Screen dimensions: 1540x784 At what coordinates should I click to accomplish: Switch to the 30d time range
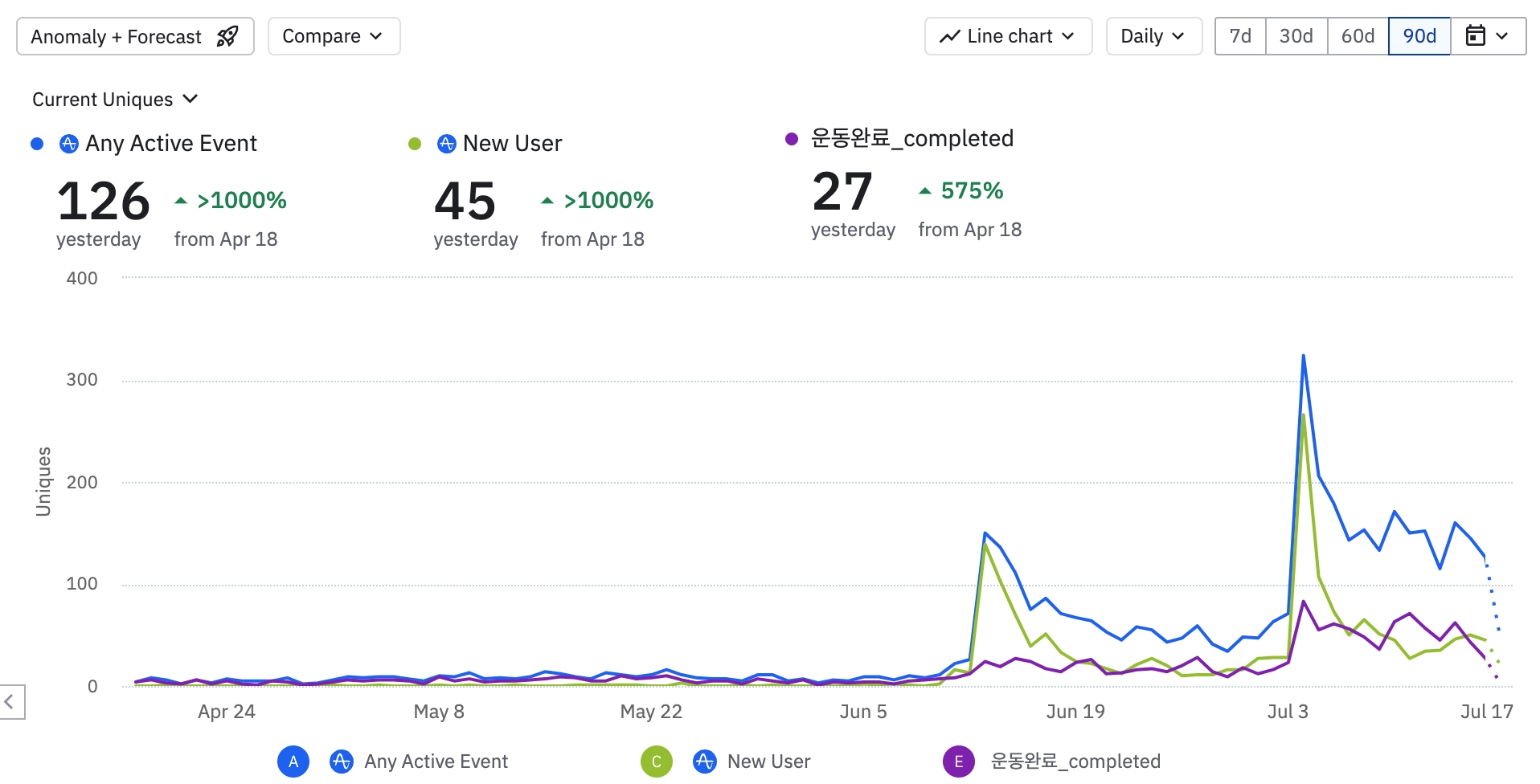pyautogui.click(x=1296, y=36)
